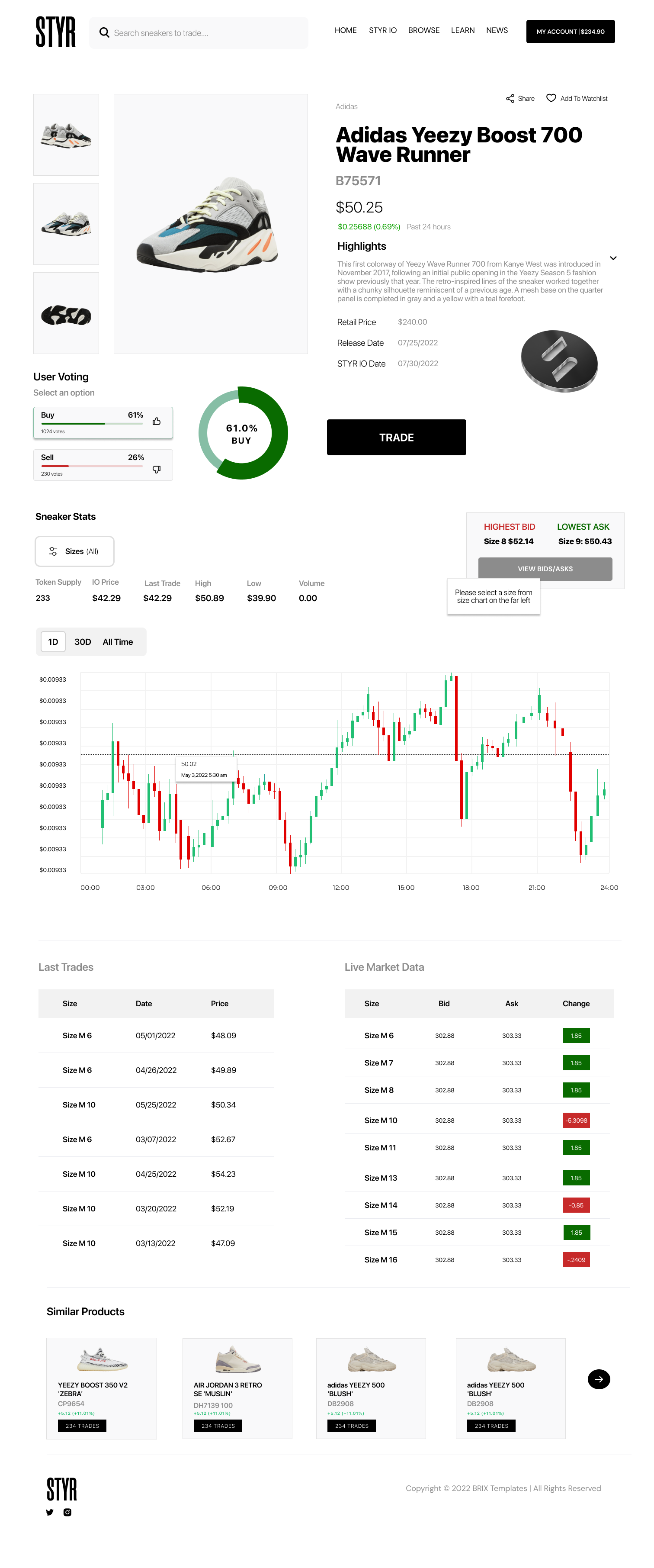Open the Instagram icon in footer
This screenshot has height=1568, width=654.
(67, 1513)
